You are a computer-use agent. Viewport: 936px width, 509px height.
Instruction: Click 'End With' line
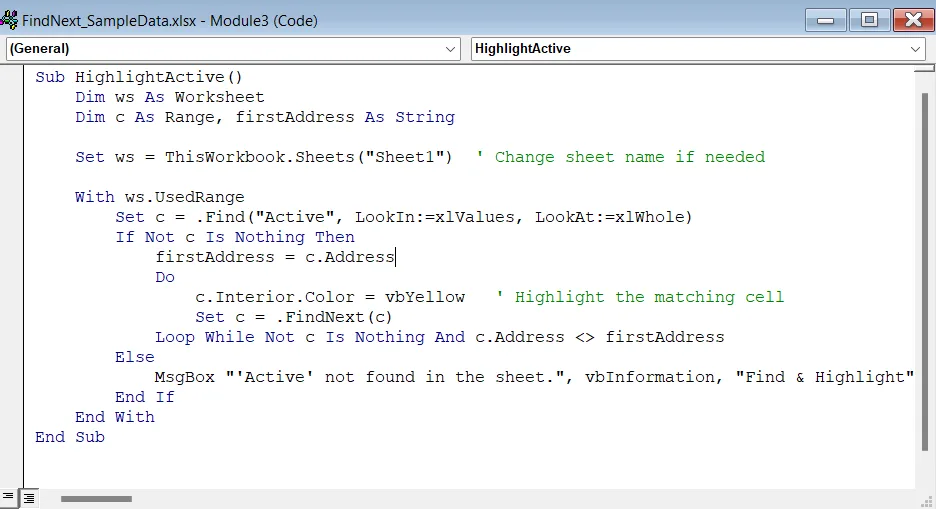click(115, 417)
